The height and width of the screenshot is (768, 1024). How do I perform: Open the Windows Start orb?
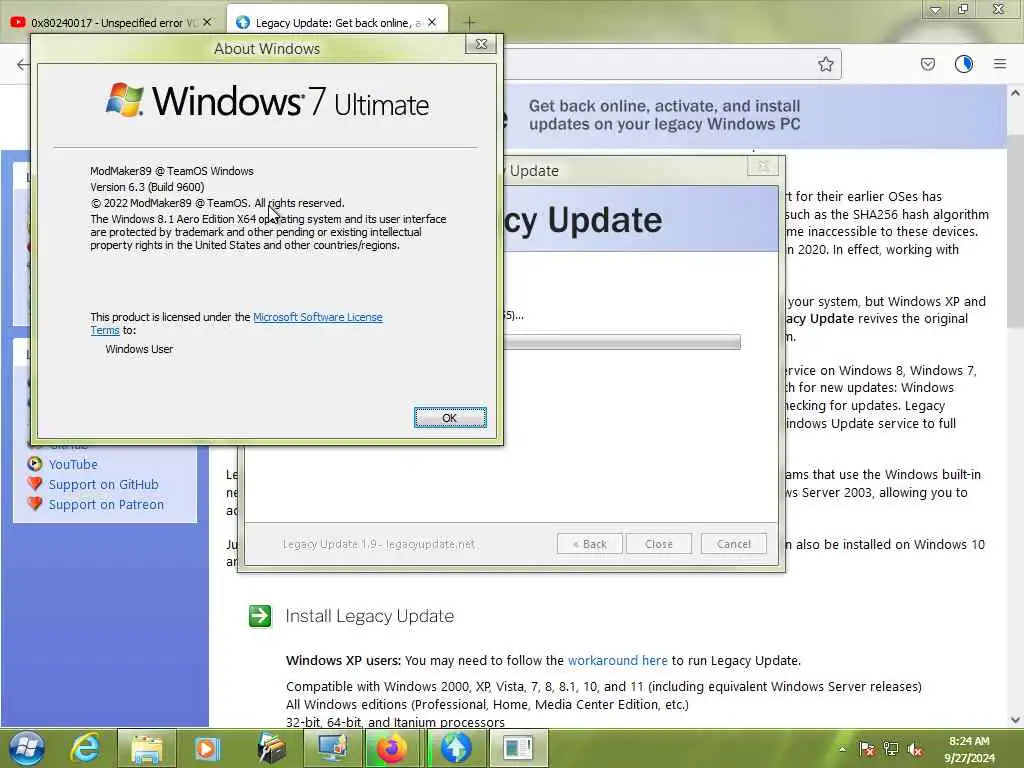click(26, 748)
